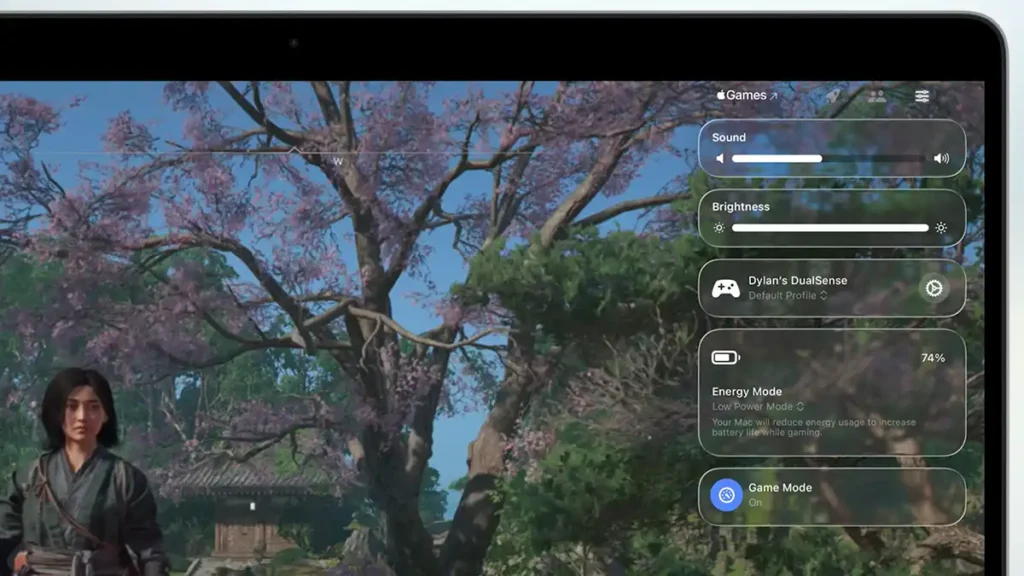1024x576 pixels.
Task: Expand the Low Power Mode dropdown
Action: [758, 407]
